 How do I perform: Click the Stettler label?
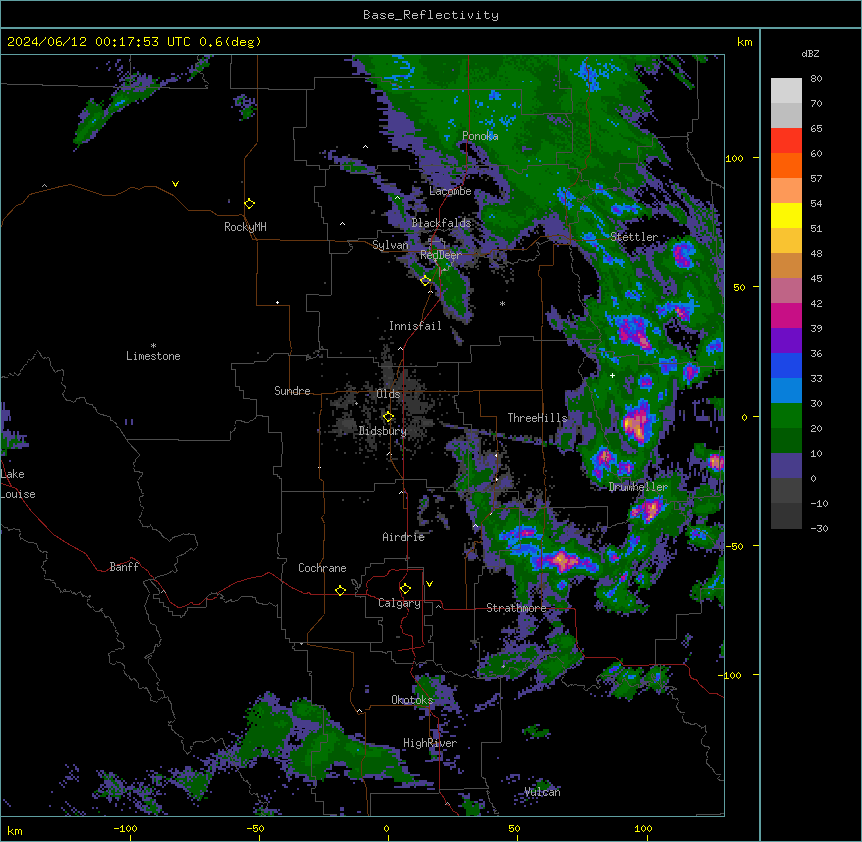coord(634,237)
